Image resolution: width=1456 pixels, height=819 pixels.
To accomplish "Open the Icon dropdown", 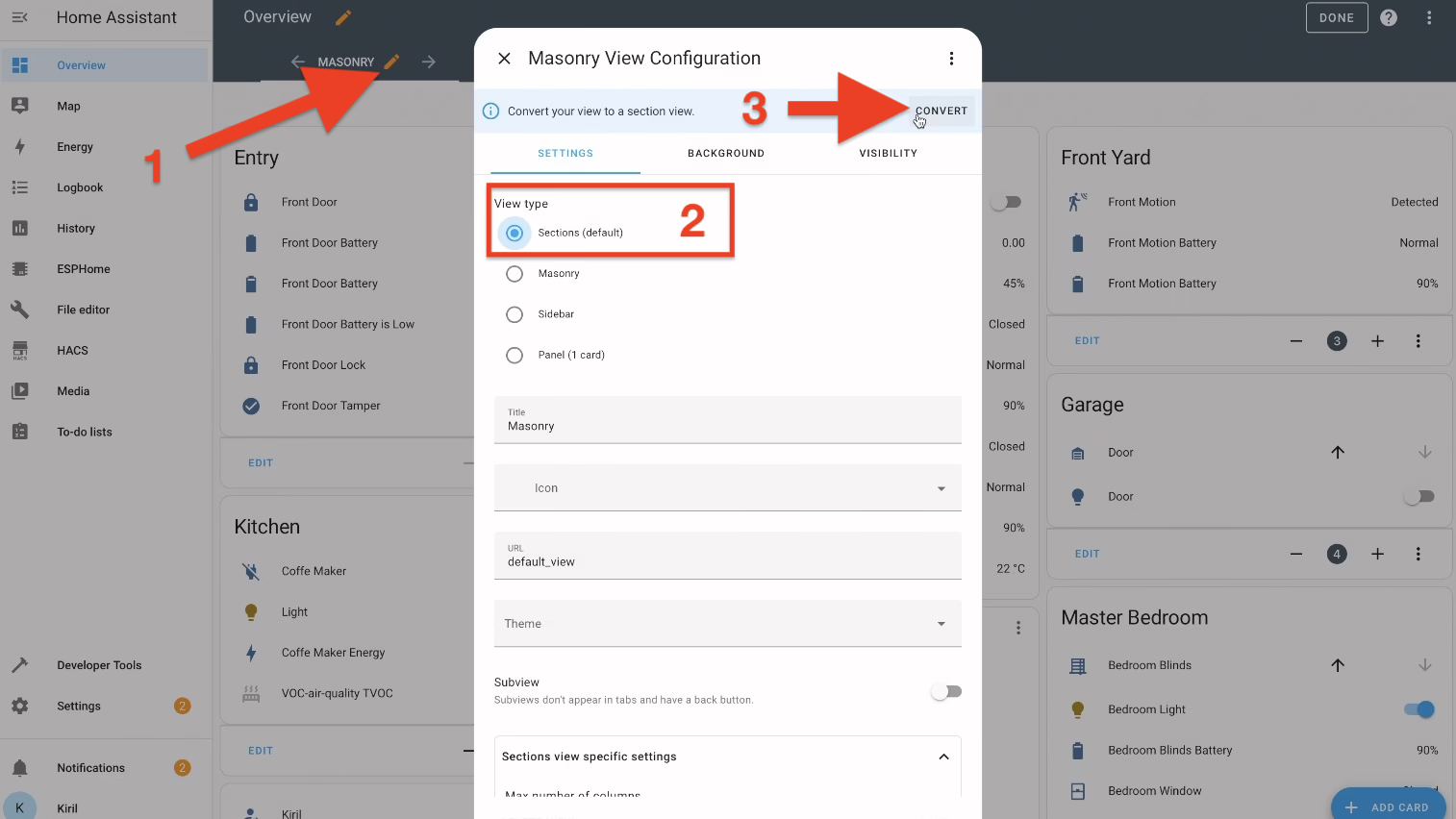I will point(728,488).
